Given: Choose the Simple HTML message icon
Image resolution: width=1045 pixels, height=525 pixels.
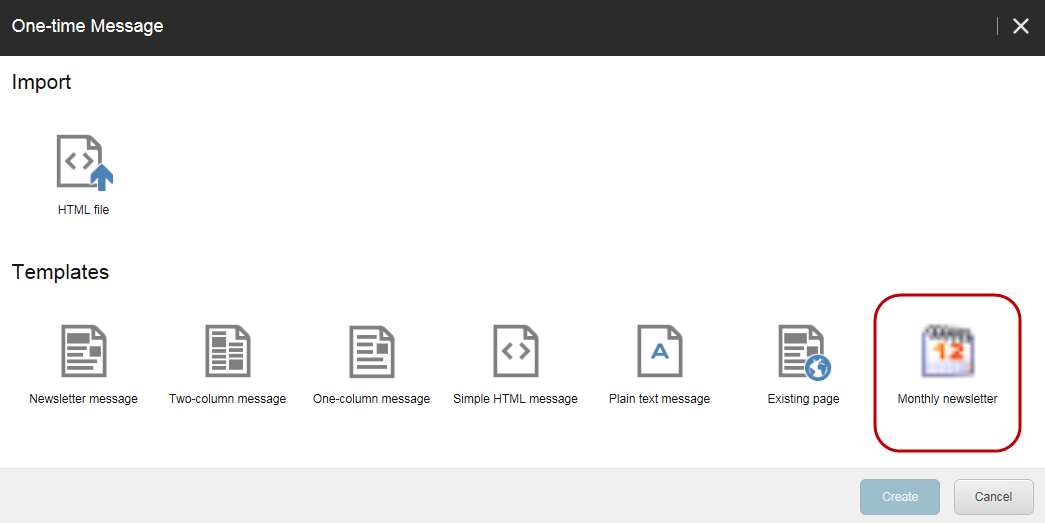Looking at the screenshot, I should pyautogui.click(x=515, y=351).
